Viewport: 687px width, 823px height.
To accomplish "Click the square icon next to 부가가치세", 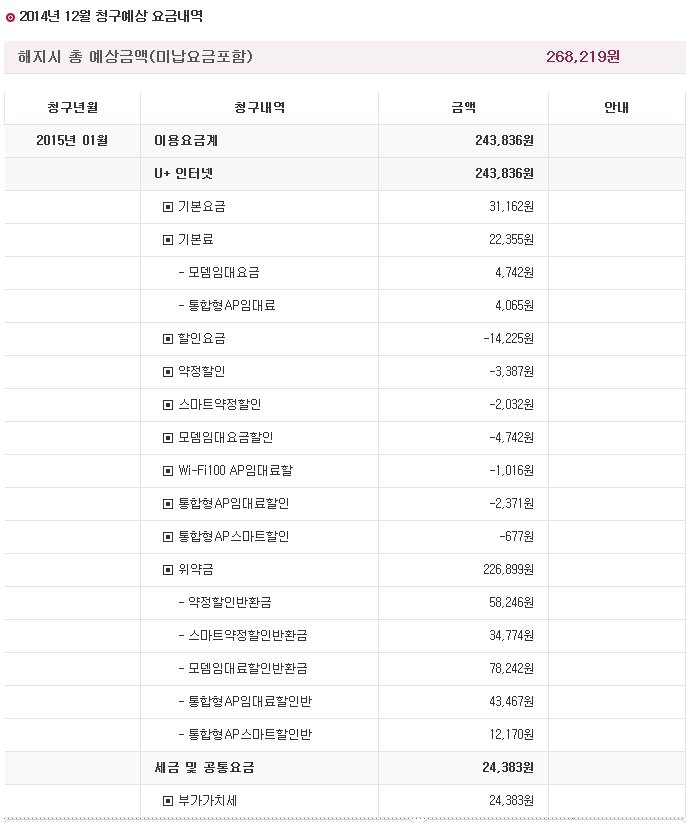I will (x=168, y=801).
